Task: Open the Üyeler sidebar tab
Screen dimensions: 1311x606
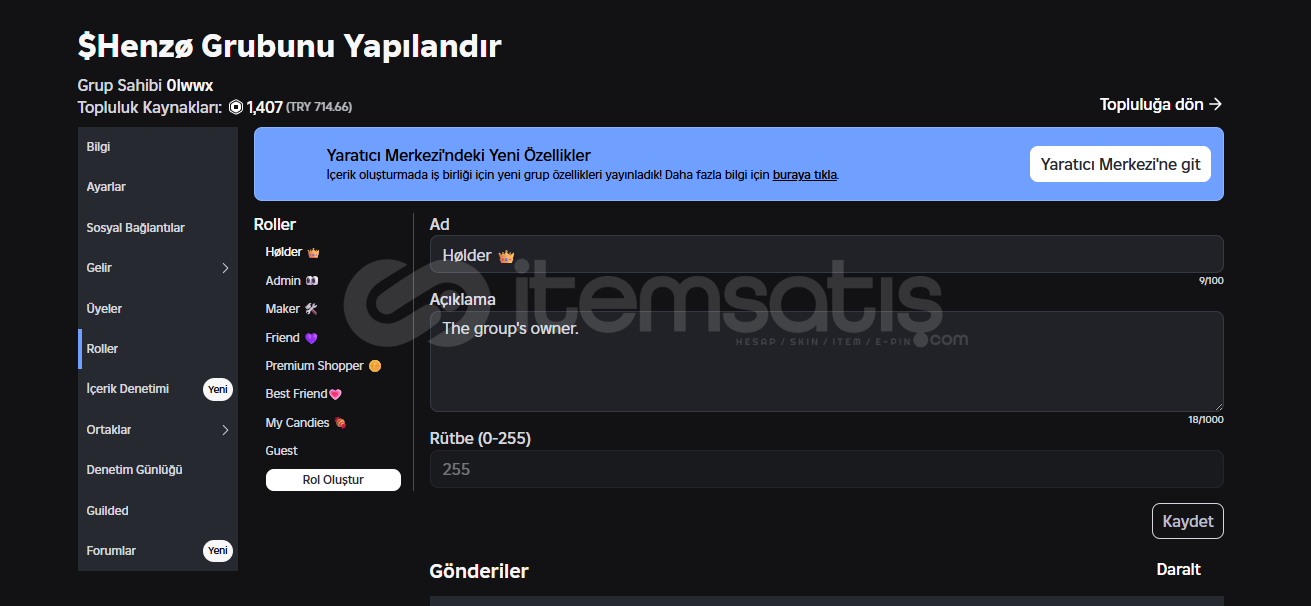Action: coord(158,309)
